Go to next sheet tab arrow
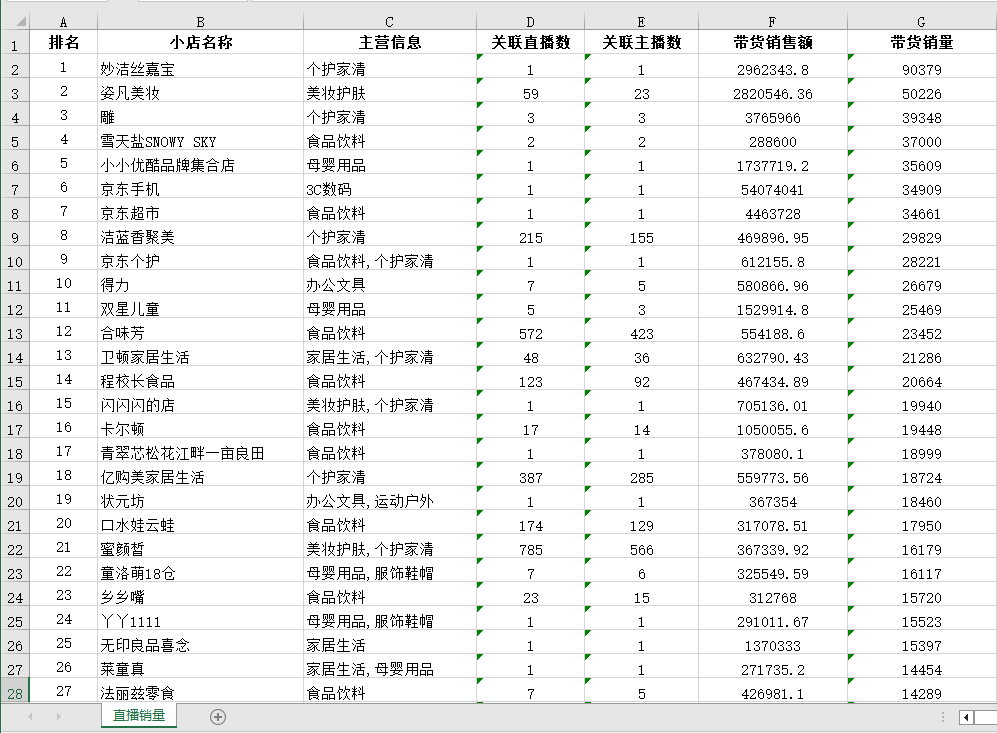997x733 pixels. 58,716
